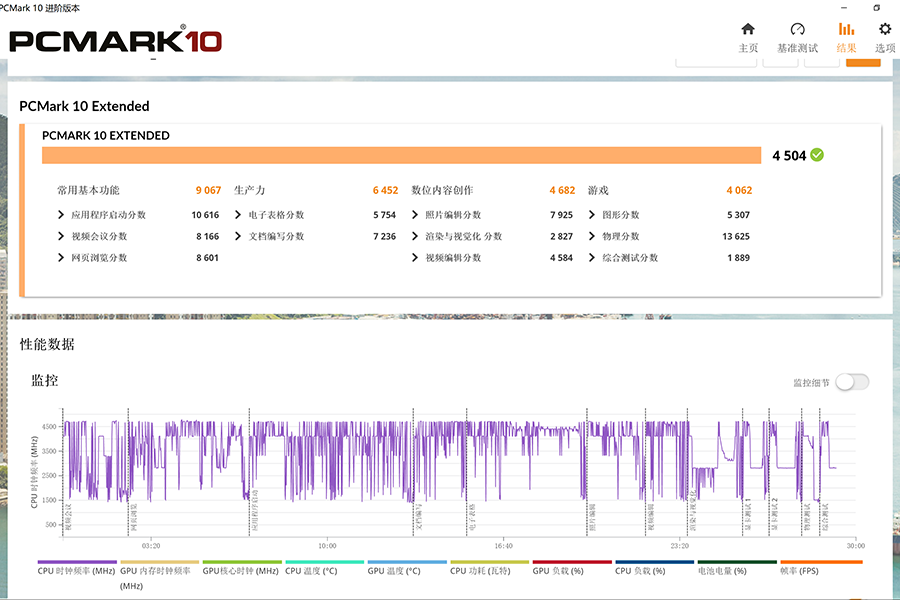Image resolution: width=900 pixels, height=600 pixels.
Task: Expand 照片编辑分数 row
Action: point(415,215)
